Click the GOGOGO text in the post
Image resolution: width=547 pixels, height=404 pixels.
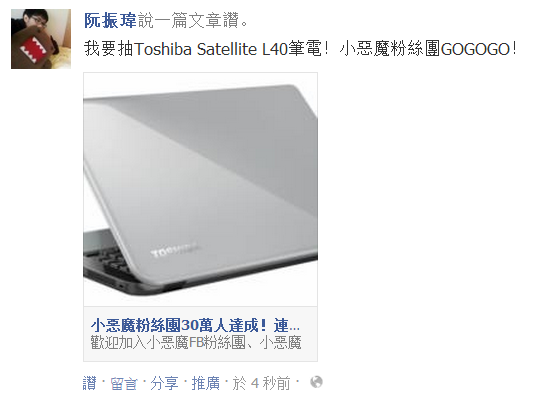pyautogui.click(x=475, y=49)
